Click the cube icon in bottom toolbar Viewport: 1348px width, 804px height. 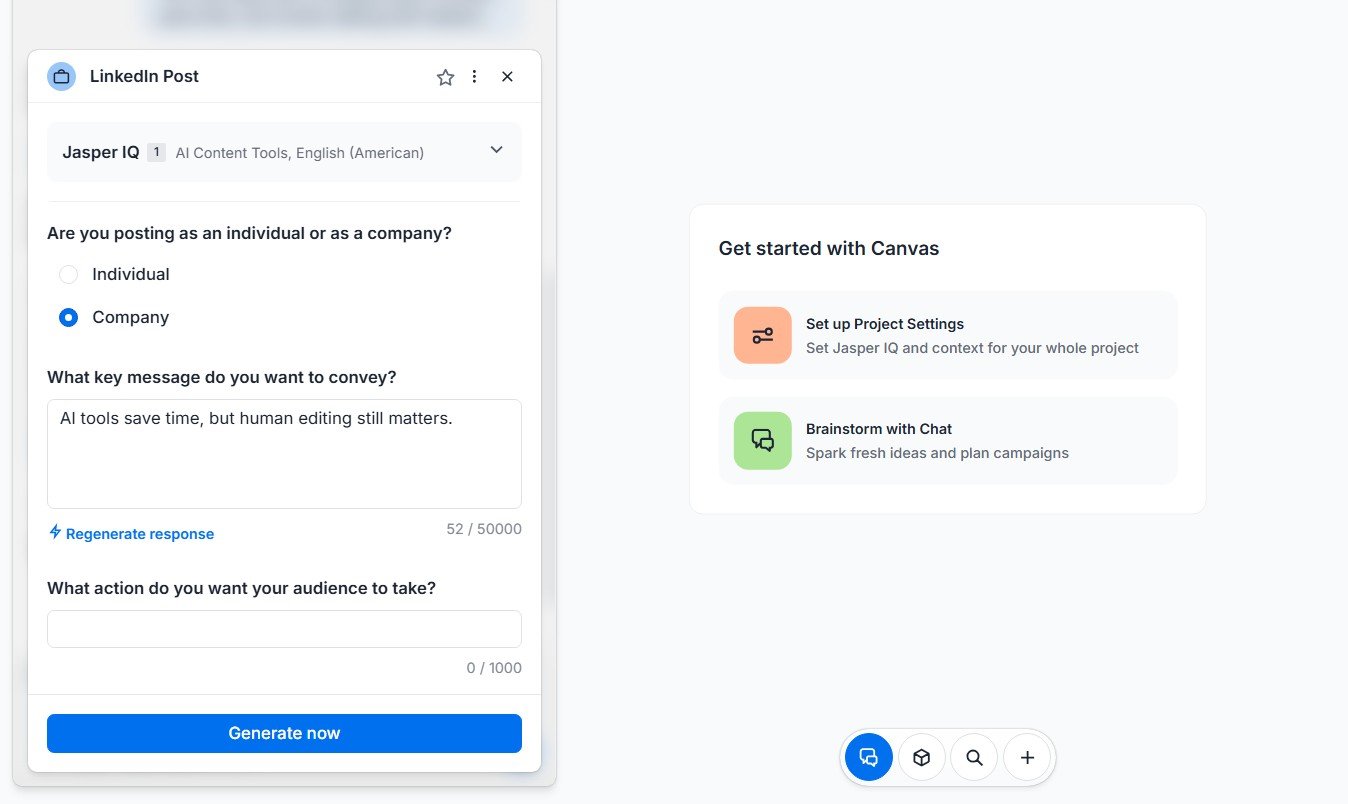point(922,758)
